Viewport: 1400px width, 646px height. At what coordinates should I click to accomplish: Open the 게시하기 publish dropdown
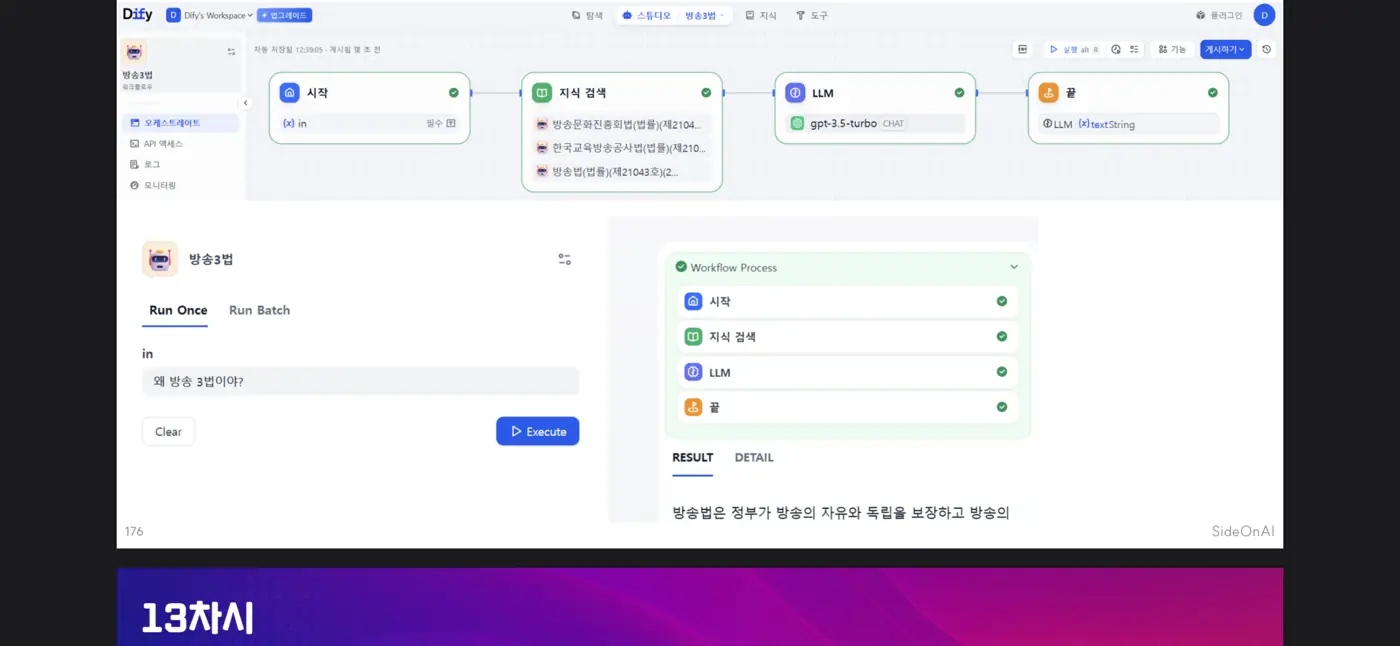(x=1225, y=49)
